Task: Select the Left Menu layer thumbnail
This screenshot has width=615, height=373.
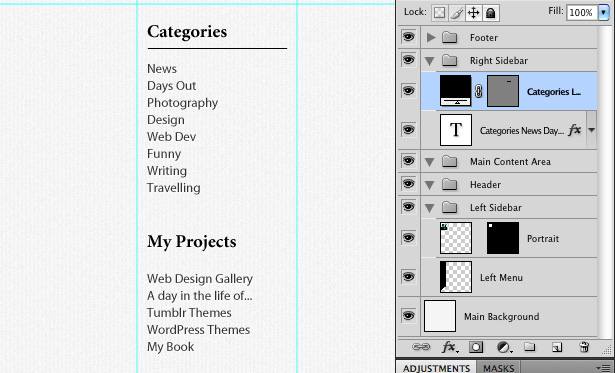Action: click(456, 277)
